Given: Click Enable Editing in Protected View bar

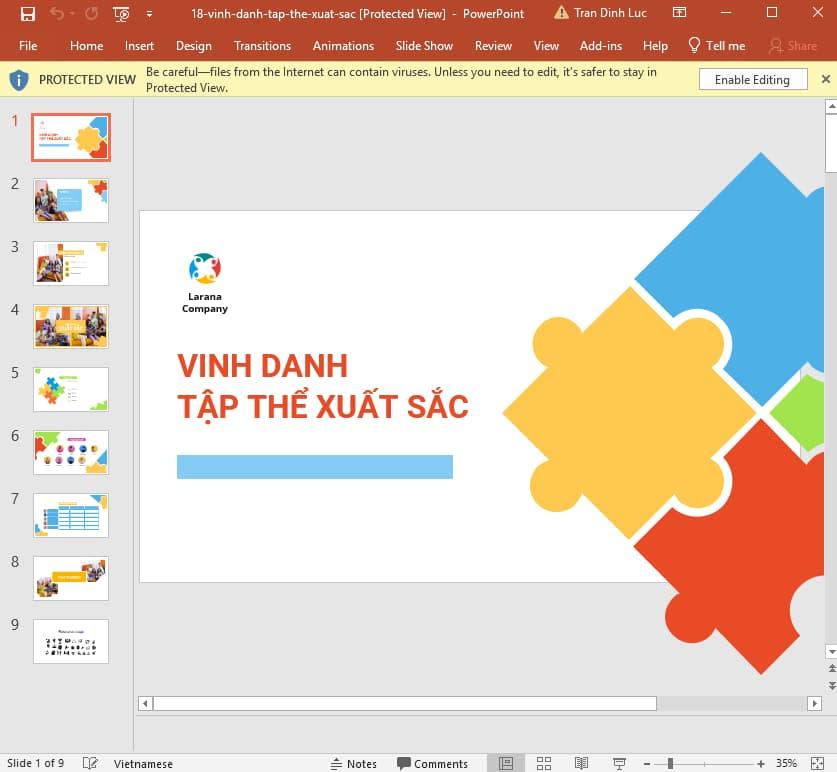Looking at the screenshot, I should 752,79.
